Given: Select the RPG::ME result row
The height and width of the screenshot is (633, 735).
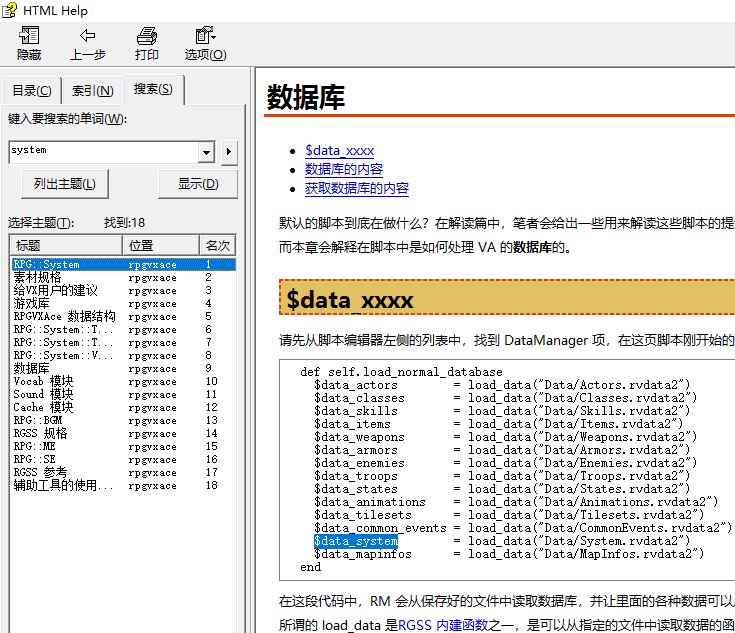Looking at the screenshot, I should 123,446.
